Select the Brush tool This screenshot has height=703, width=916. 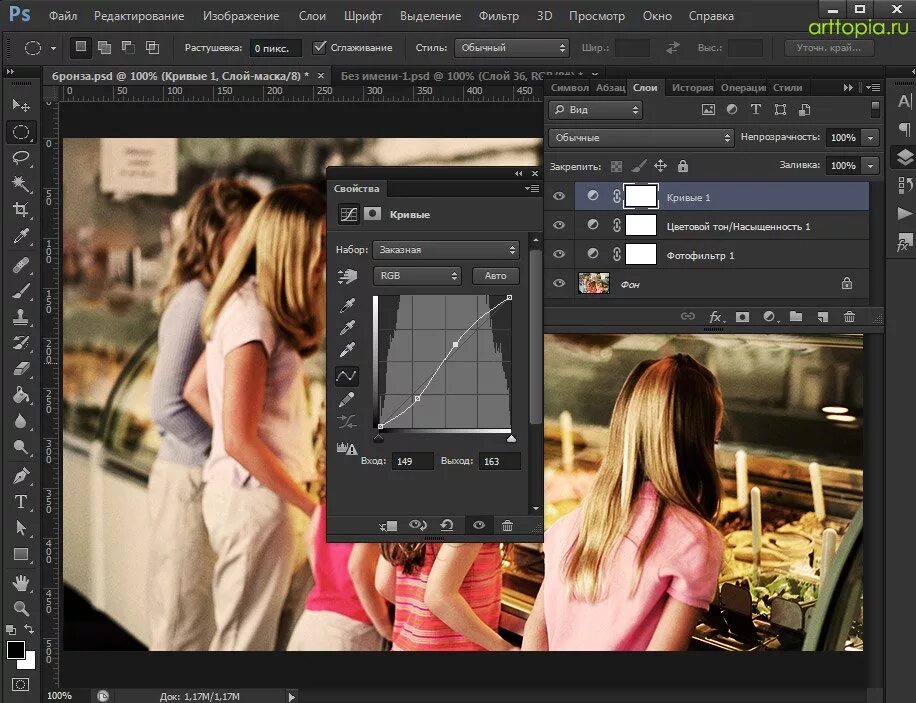pos(21,291)
